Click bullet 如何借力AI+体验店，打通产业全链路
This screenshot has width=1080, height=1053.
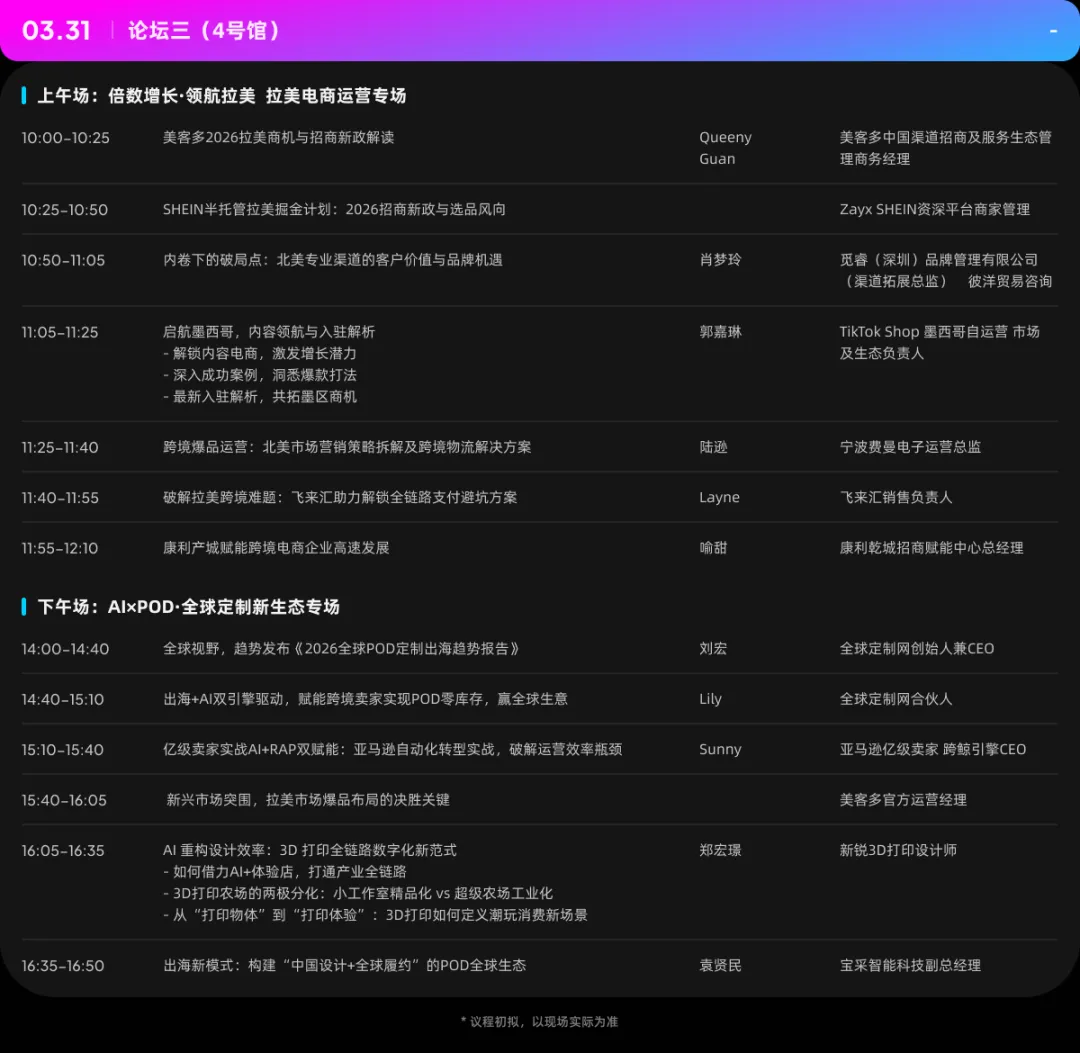click(x=284, y=872)
